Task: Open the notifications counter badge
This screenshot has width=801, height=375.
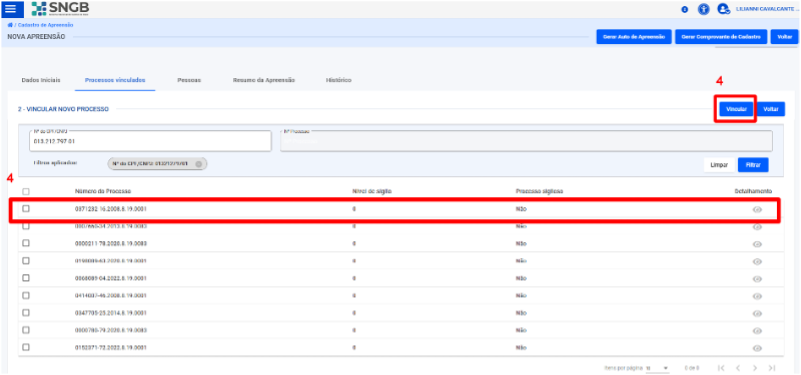Action: click(x=685, y=10)
